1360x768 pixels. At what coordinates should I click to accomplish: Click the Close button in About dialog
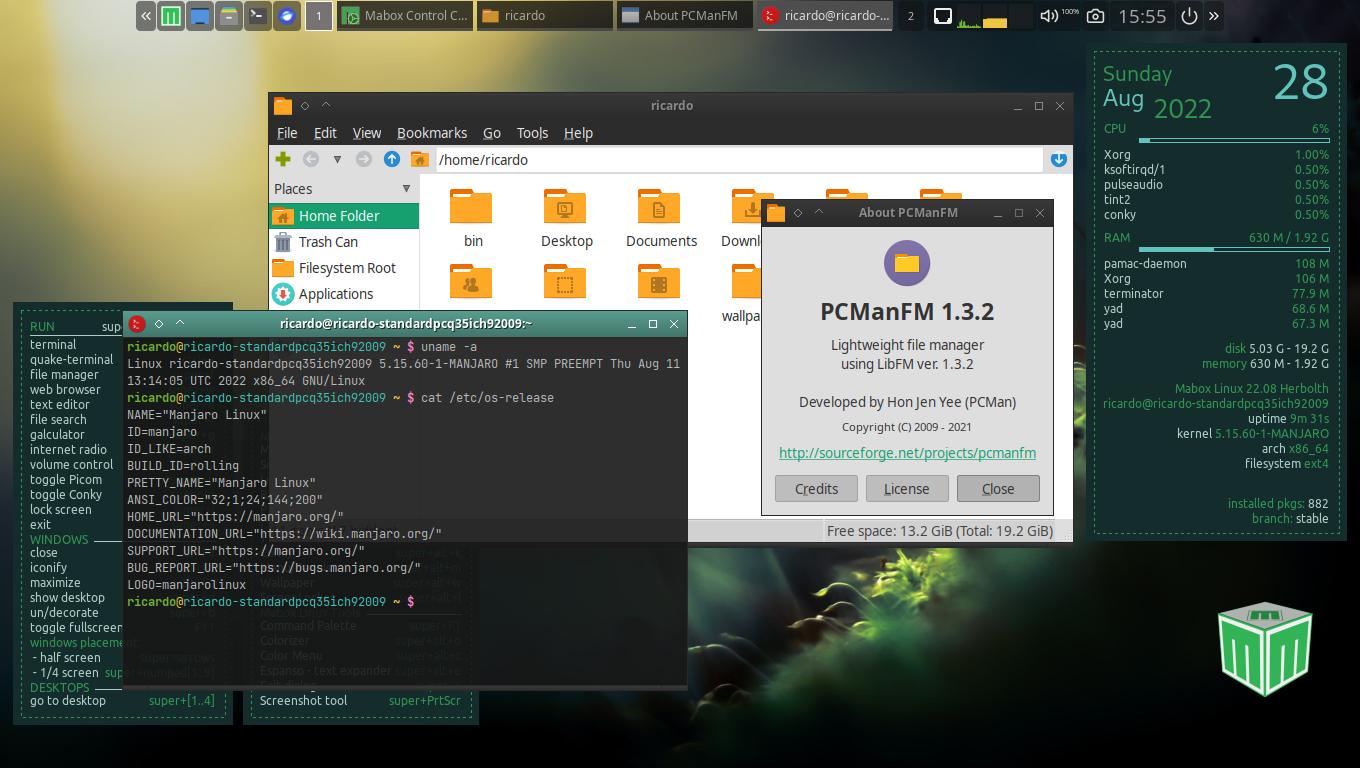coord(997,488)
